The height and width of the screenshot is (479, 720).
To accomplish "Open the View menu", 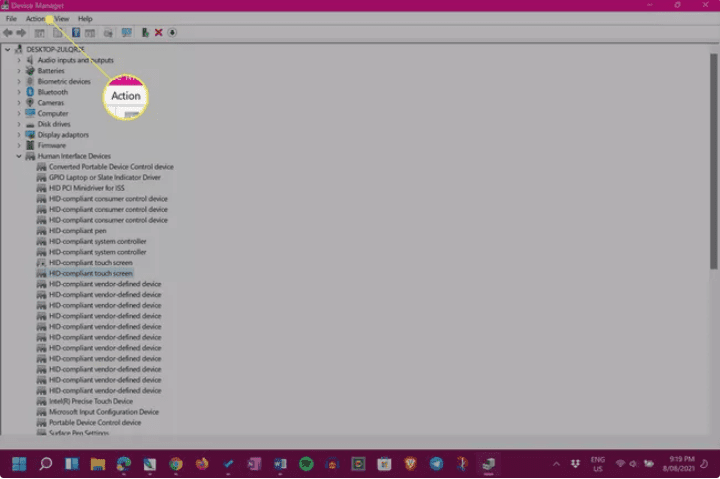I will 62,19.
